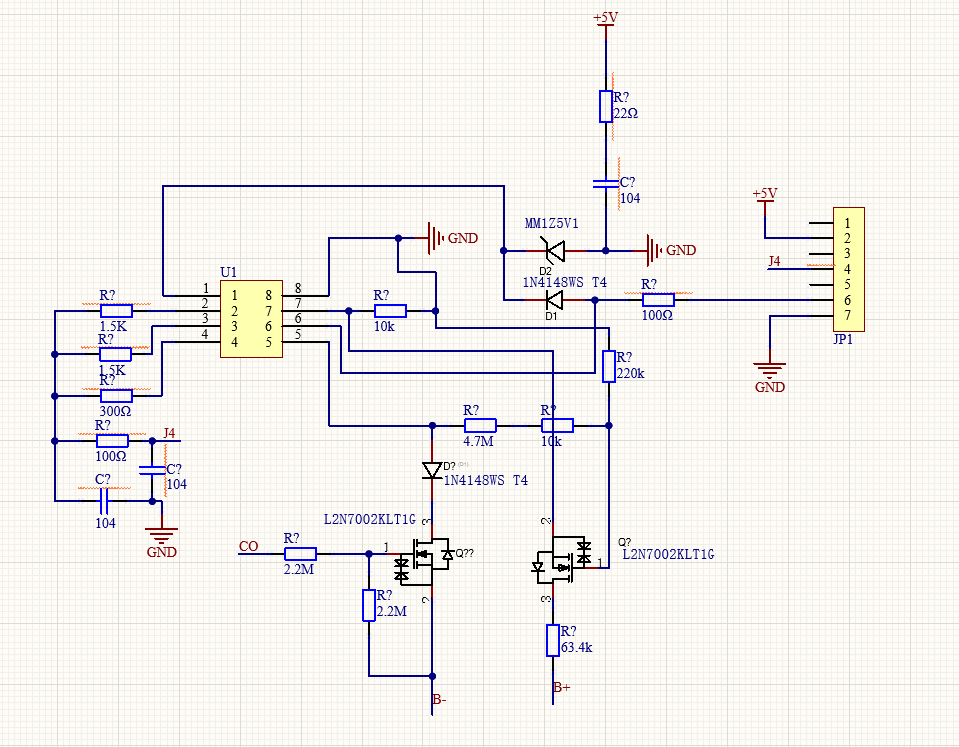Click the 300Ω value text

tap(116, 412)
